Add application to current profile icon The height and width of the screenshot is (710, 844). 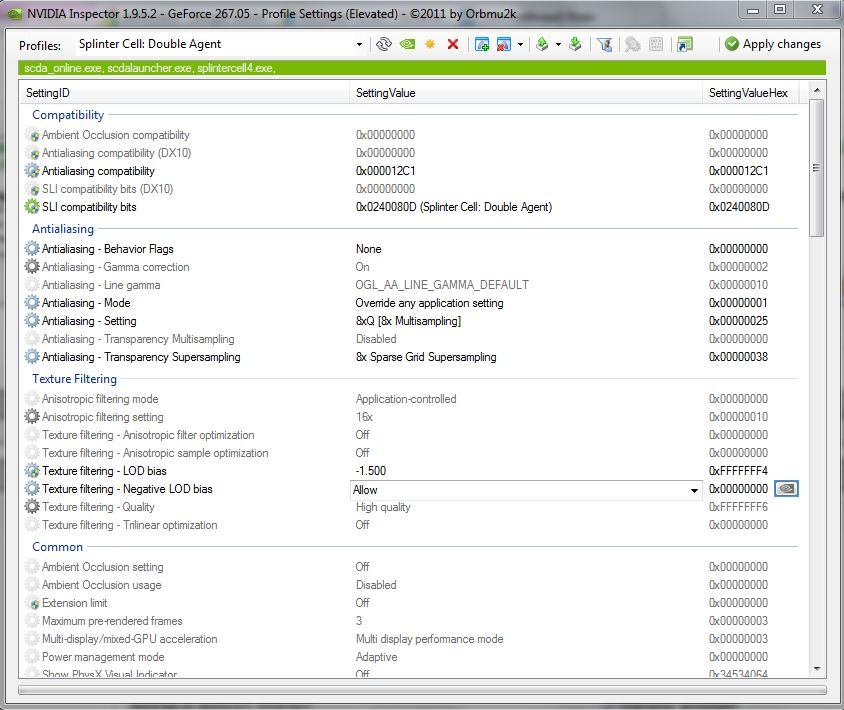pyautogui.click(x=482, y=44)
